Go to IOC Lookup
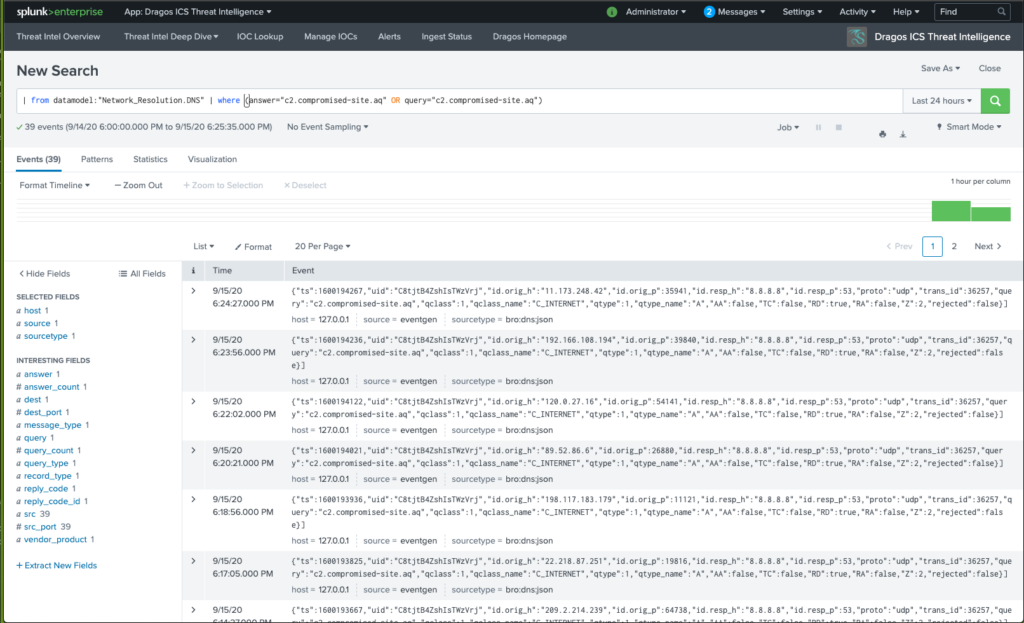Screen dimensions: 1024x623 click(260, 37)
